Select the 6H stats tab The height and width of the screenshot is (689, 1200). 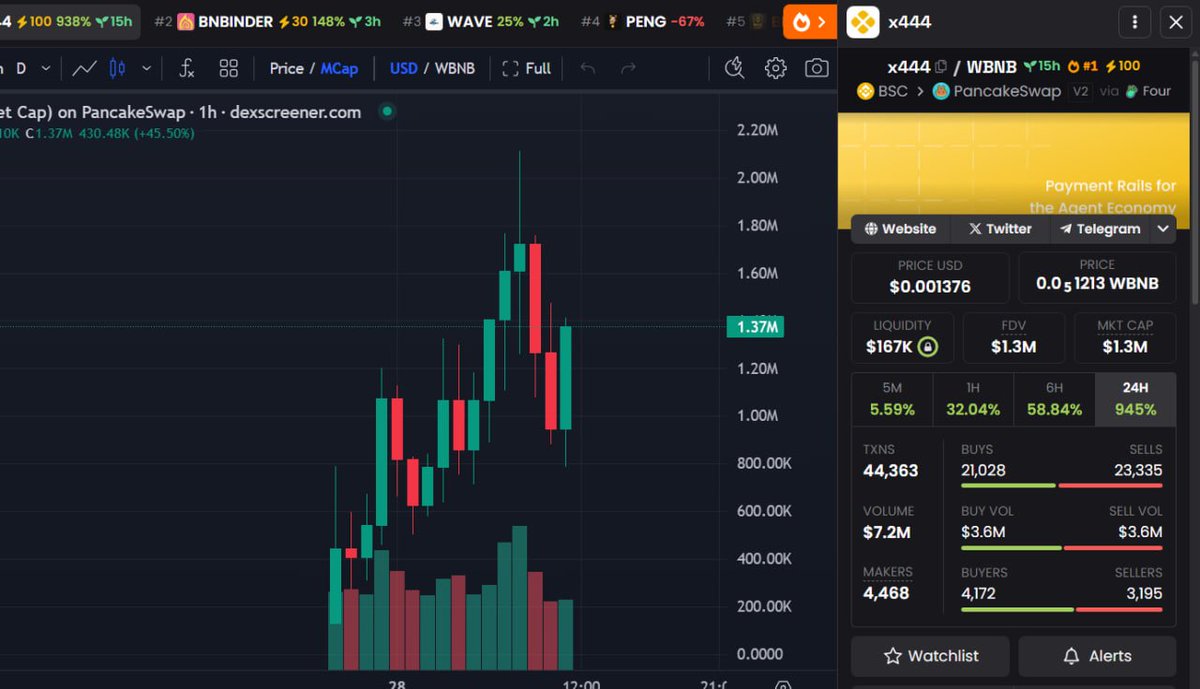[1054, 399]
